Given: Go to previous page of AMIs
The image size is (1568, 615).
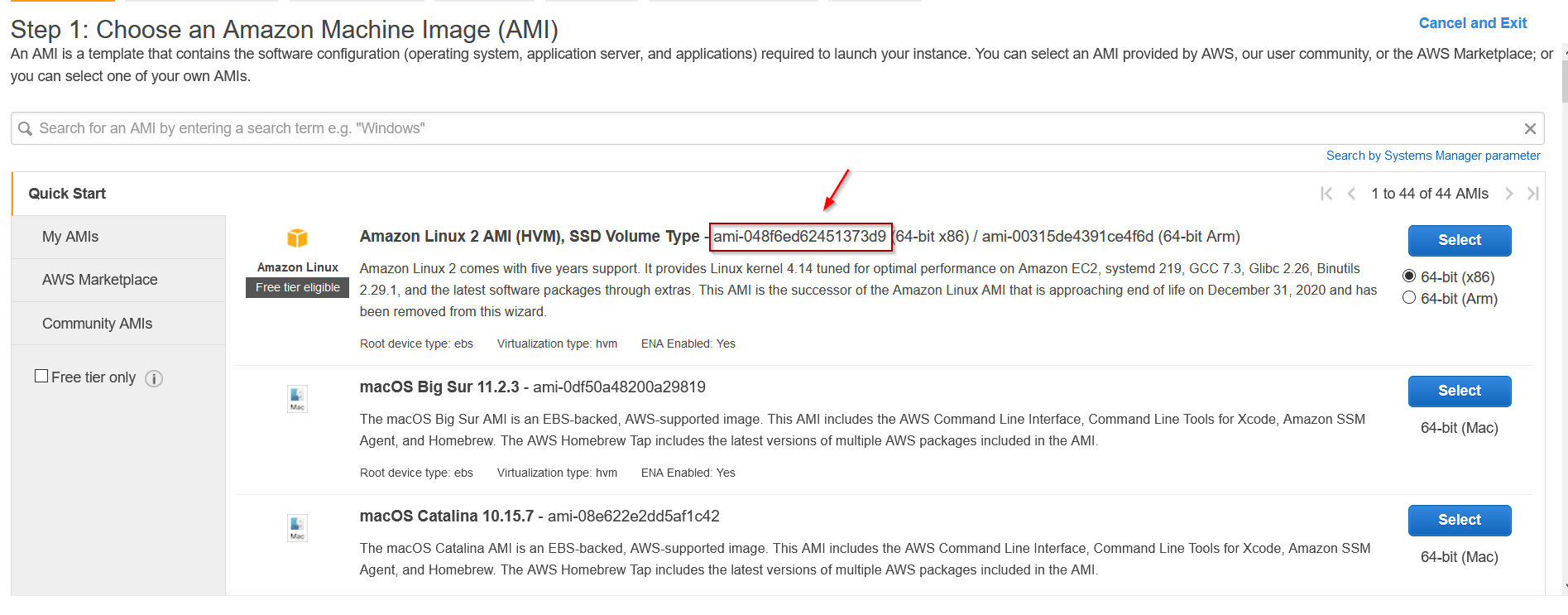Looking at the screenshot, I should (1351, 194).
